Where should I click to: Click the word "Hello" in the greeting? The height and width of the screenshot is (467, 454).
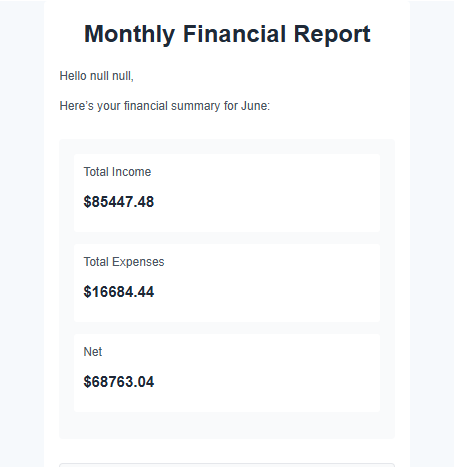coord(73,76)
